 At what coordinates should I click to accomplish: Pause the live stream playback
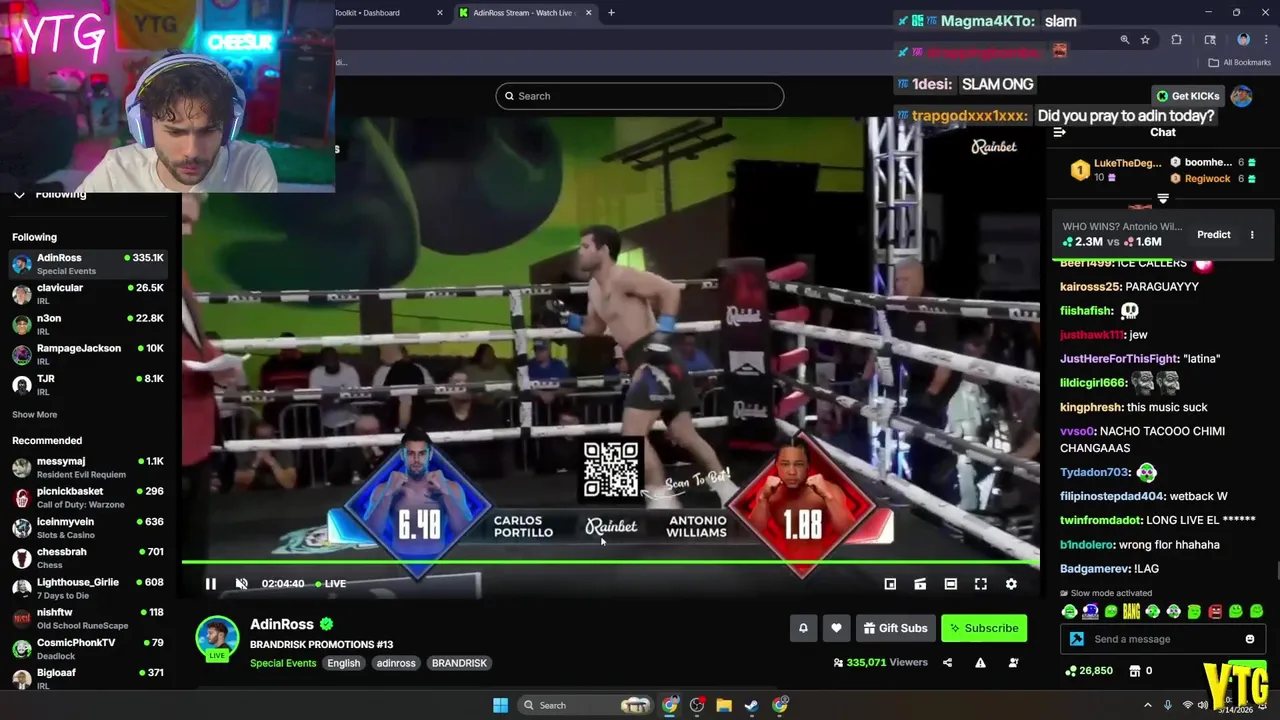pos(211,584)
